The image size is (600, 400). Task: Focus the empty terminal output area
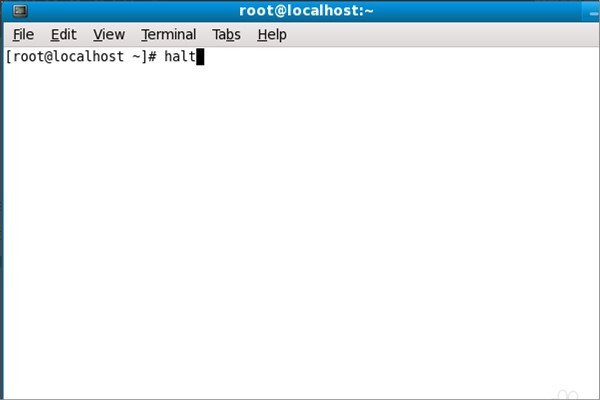pyautogui.click(x=301, y=230)
